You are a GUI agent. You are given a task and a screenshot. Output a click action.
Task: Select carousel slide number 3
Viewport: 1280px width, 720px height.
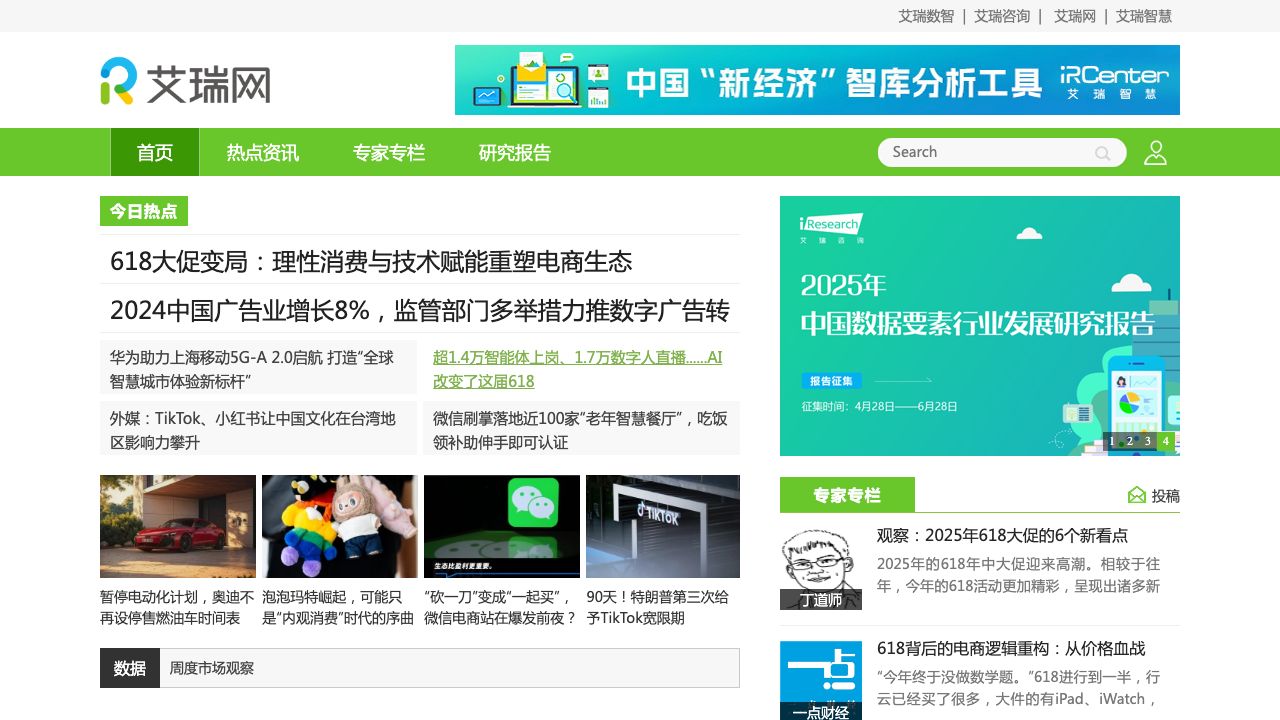pos(1147,440)
